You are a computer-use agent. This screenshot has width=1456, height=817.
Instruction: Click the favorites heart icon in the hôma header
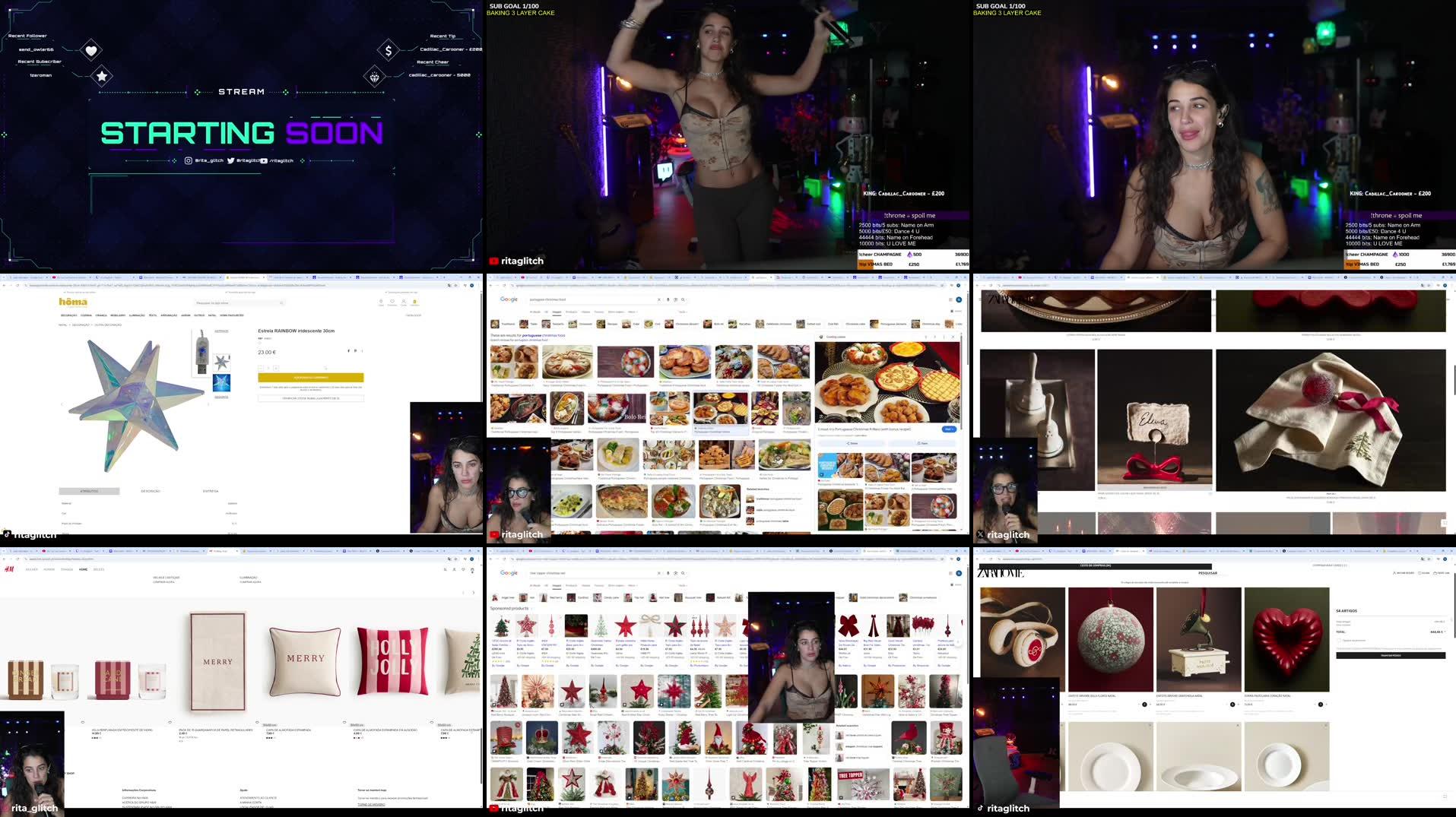392,302
